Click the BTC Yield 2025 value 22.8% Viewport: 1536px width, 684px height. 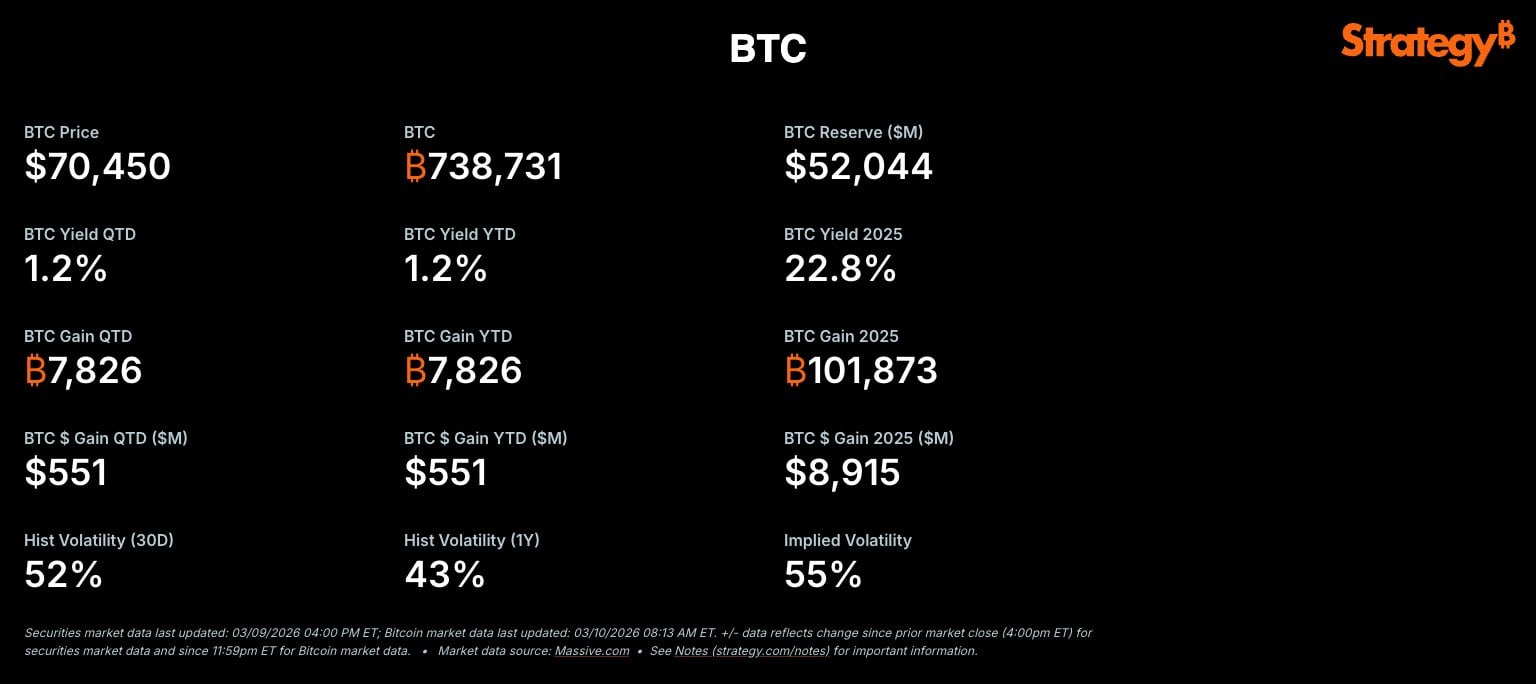tap(840, 269)
